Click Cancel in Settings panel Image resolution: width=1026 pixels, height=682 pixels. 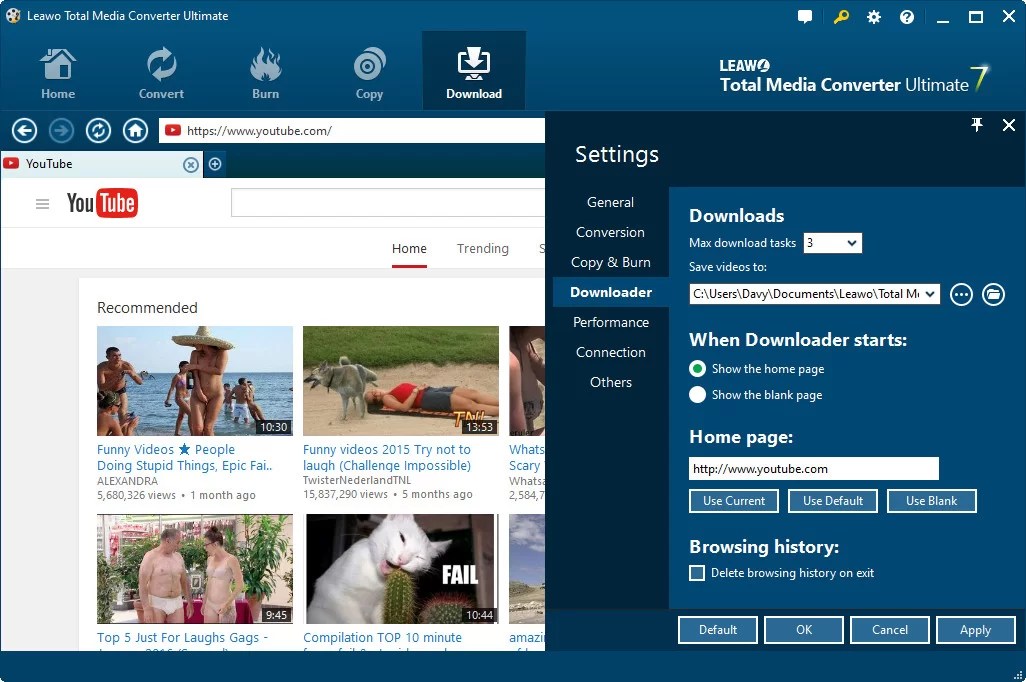point(889,630)
